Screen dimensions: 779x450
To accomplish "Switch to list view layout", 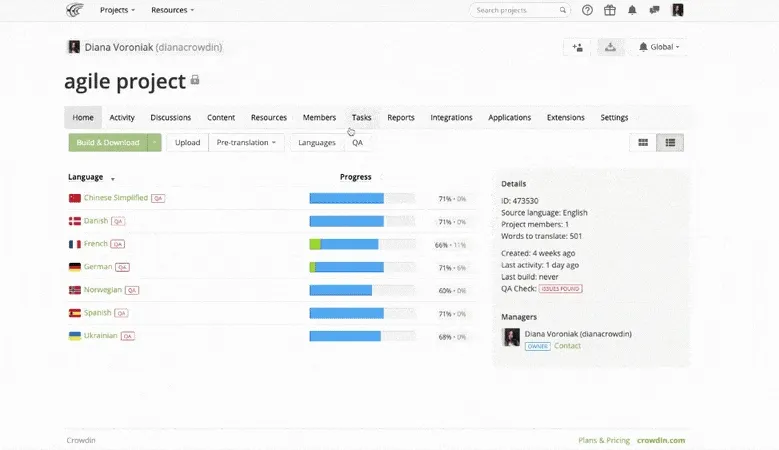I will click(x=670, y=143).
